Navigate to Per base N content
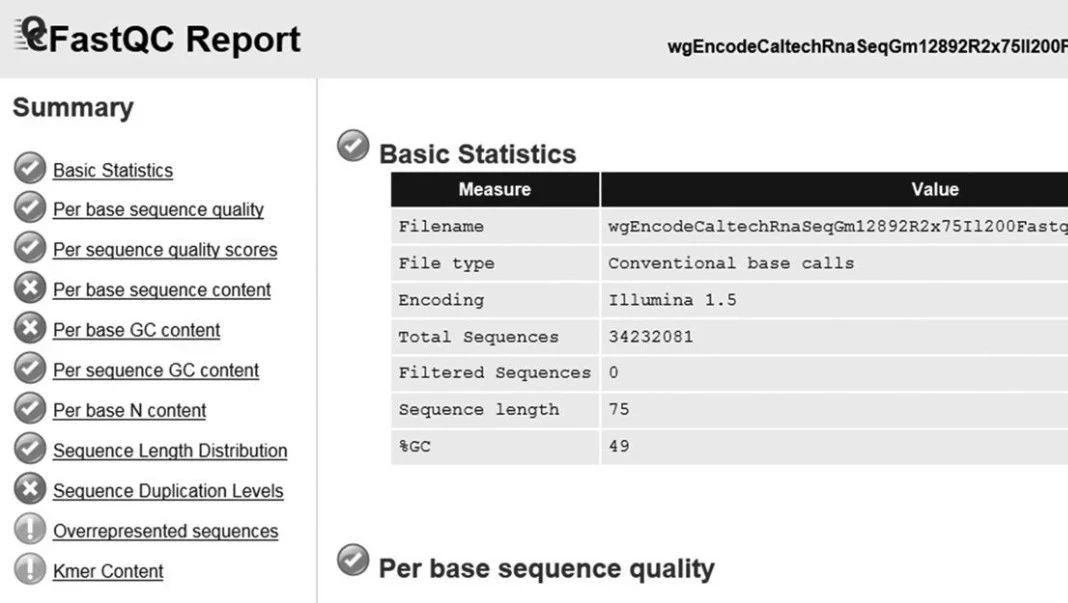 tap(129, 410)
